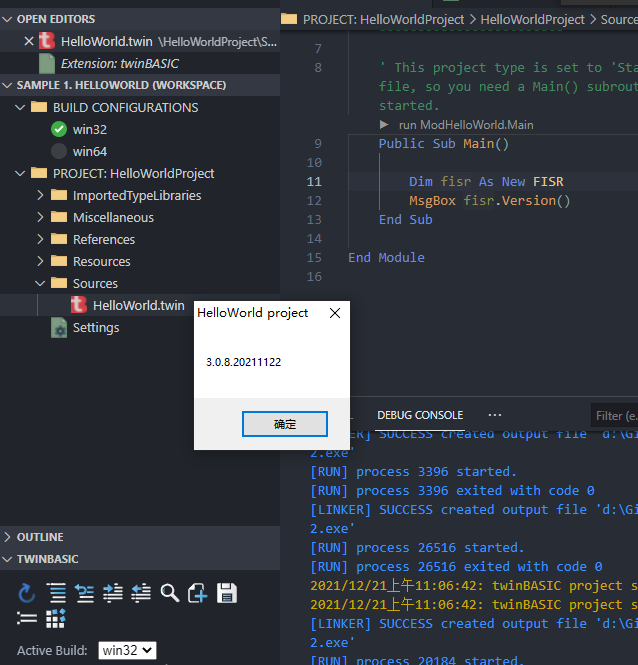638x665 pixels.
Task: Click the HelloWorld project dialog title
Action: pyautogui.click(x=252, y=313)
